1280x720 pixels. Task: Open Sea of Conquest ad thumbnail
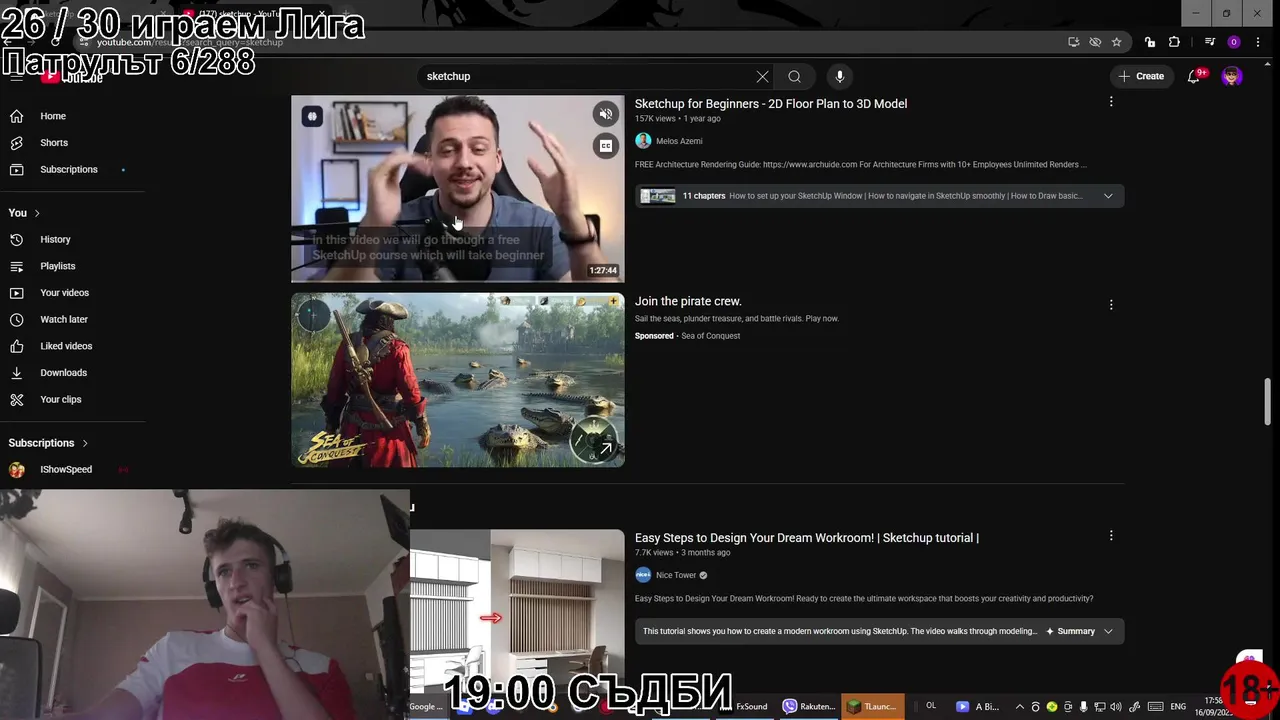[x=457, y=380]
